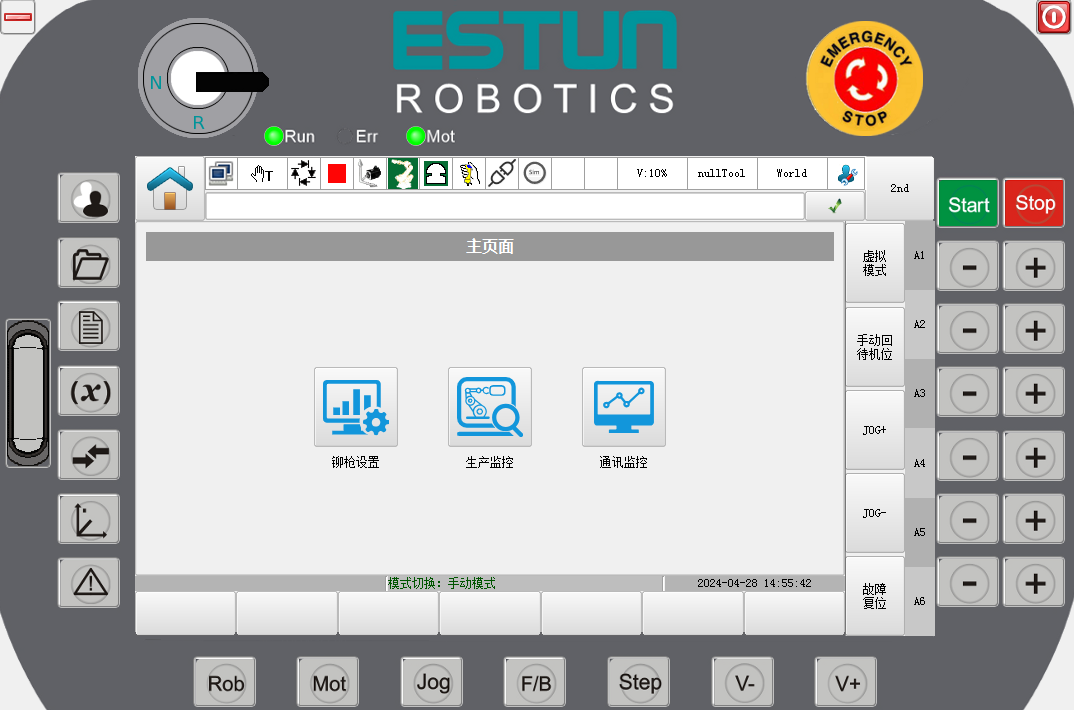Open the I/O signal arrows icon

pyautogui.click(x=89, y=455)
